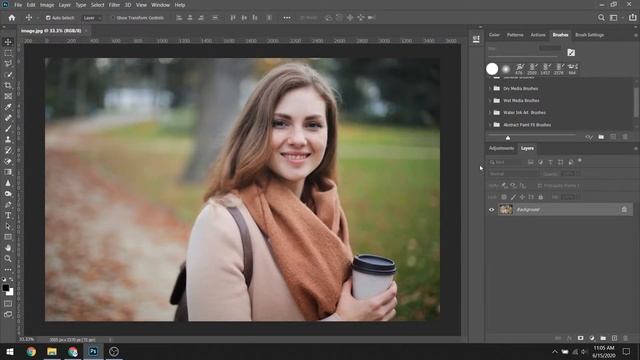The height and width of the screenshot is (360, 640).
Task: Expand the Abstract Paint FX Brushes folder
Action: tap(490, 125)
